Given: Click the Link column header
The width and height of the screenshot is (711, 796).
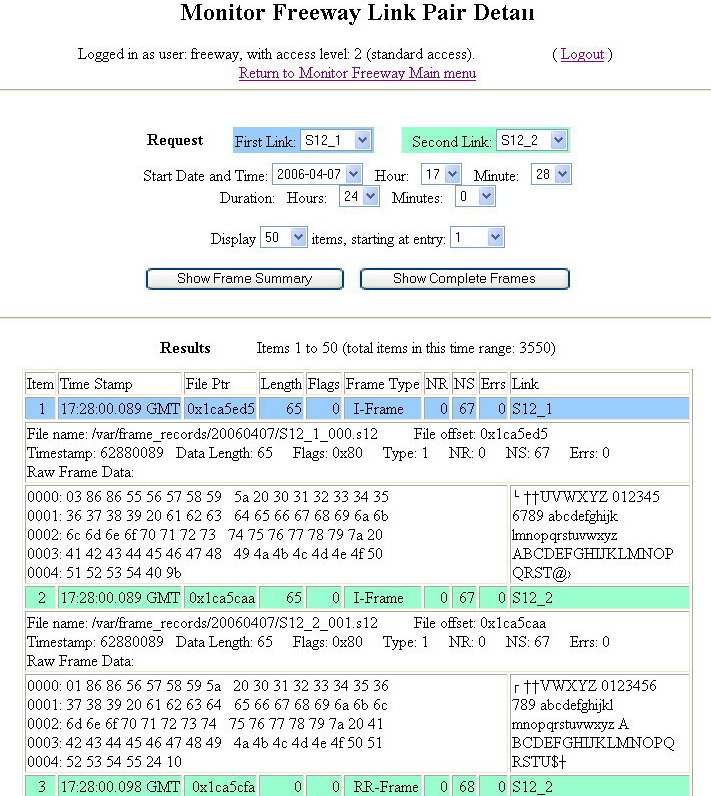Looking at the screenshot, I should click(x=524, y=384).
